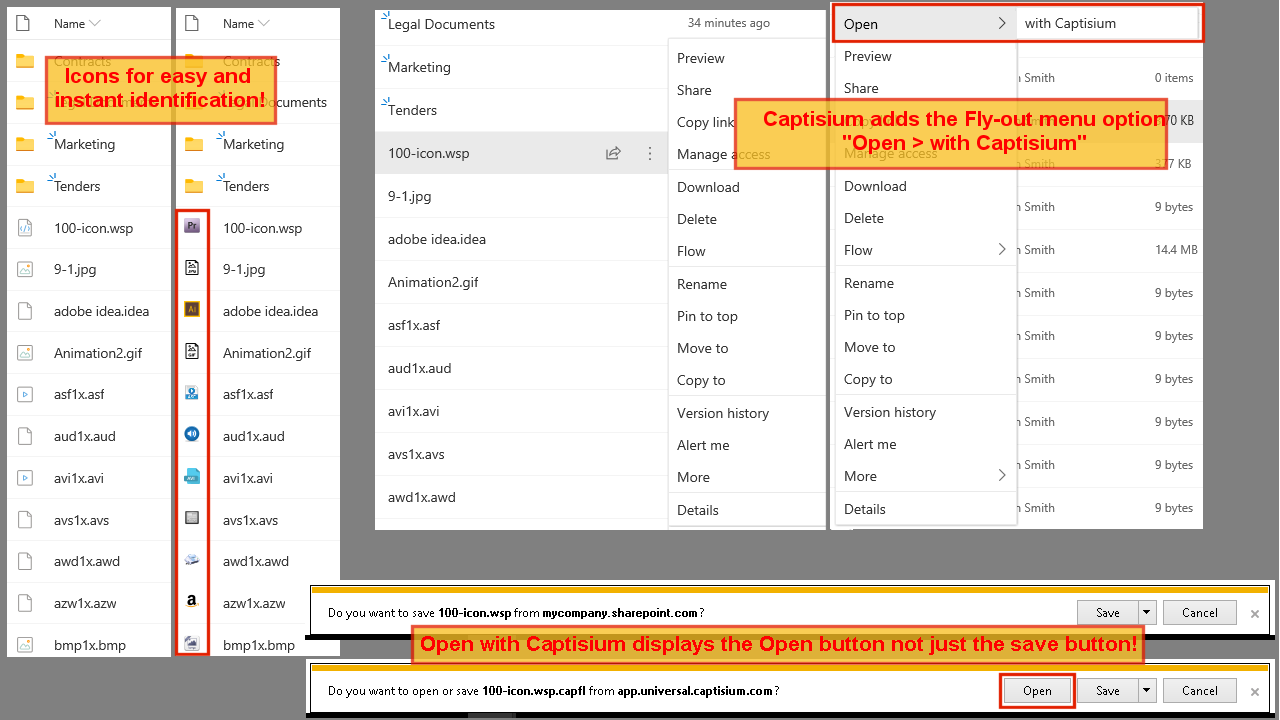Expand the Name column dropdown in the Captisium-icon list

tap(264, 23)
